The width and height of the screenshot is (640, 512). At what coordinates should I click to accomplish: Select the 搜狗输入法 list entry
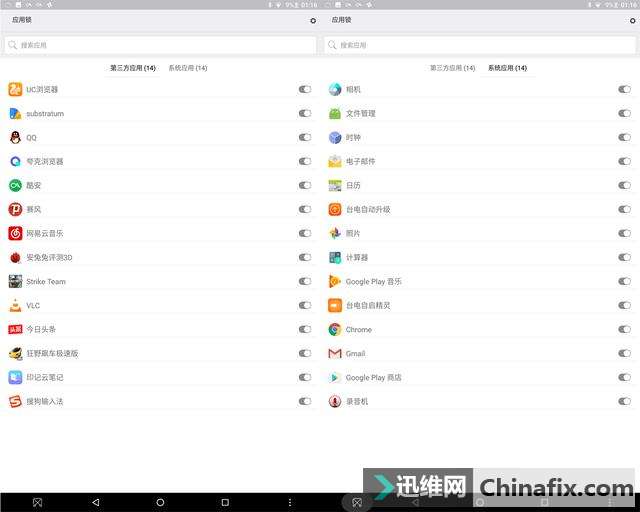coord(160,401)
